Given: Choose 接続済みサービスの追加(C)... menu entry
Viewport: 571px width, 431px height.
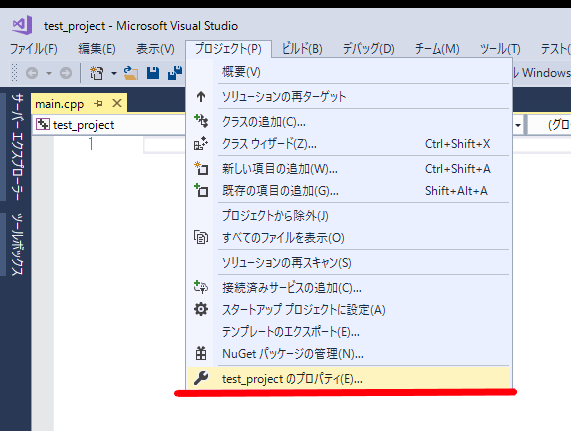Looking at the screenshot, I should 349,288.
